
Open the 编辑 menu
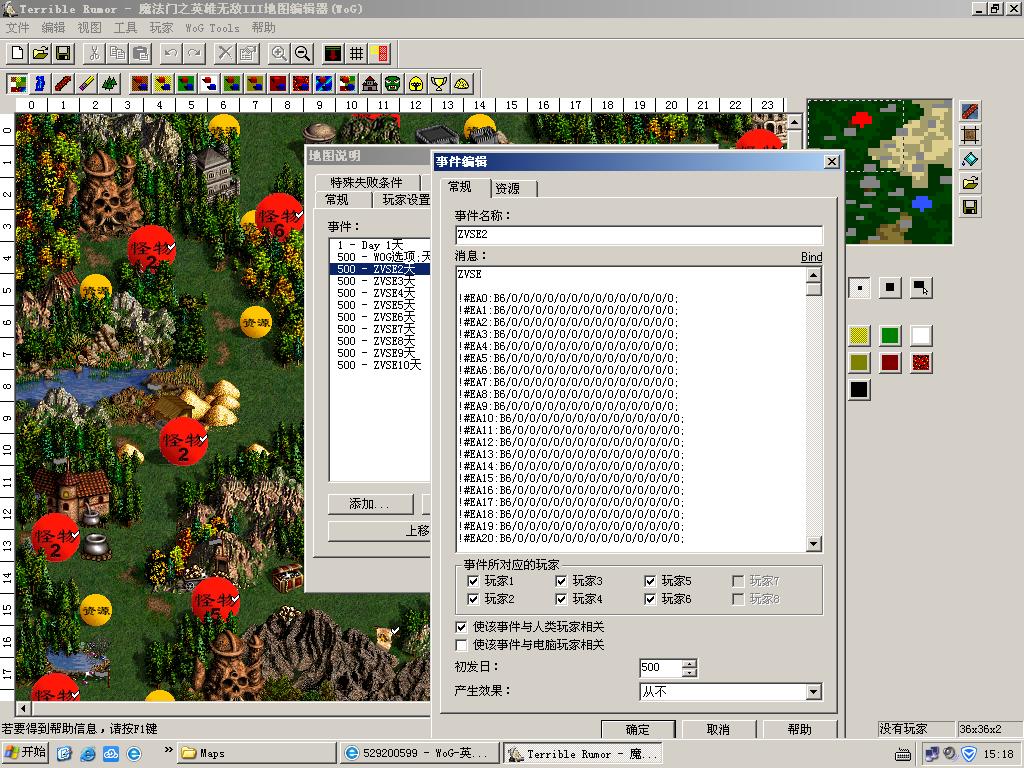click(54, 27)
